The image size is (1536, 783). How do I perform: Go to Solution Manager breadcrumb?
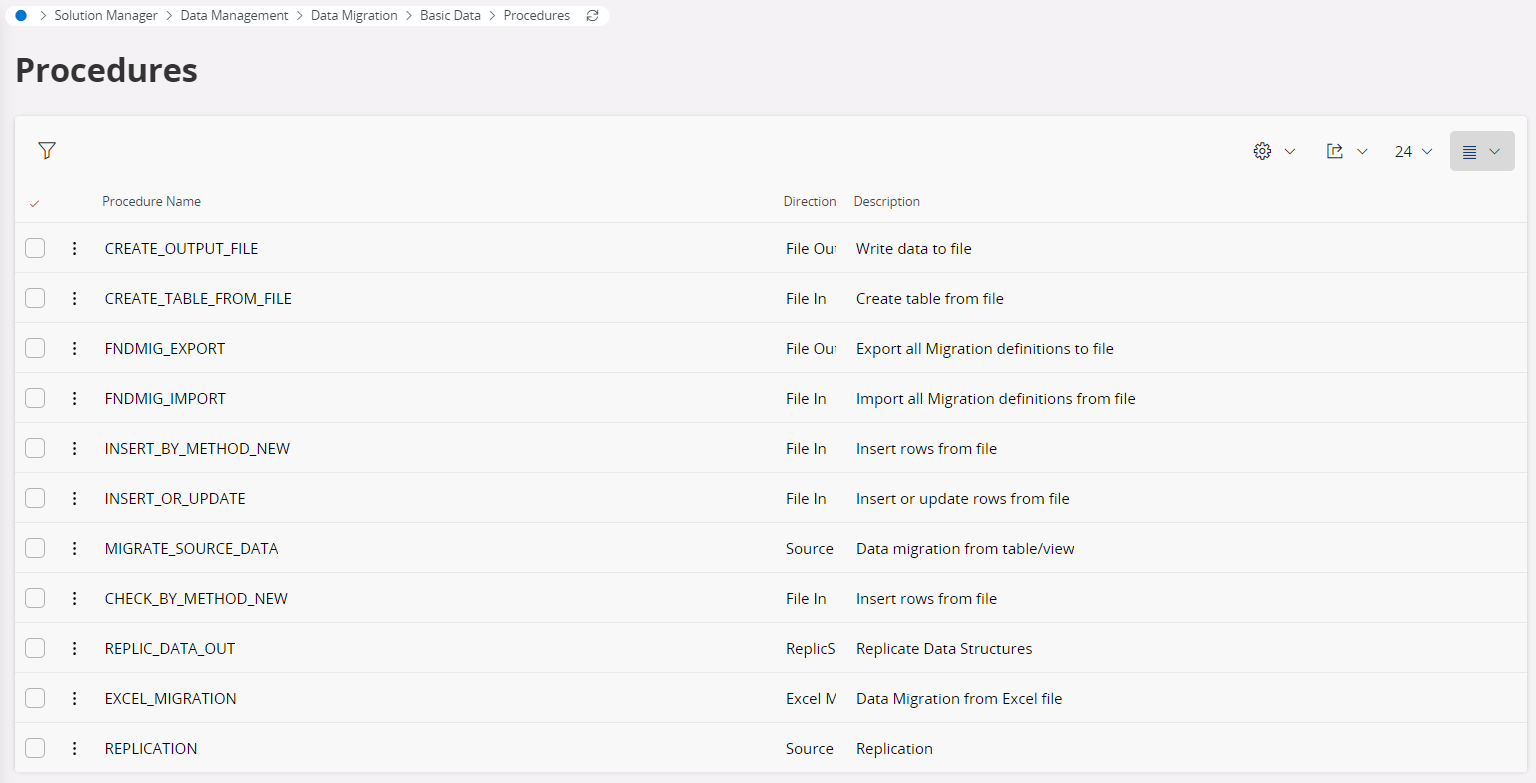106,16
